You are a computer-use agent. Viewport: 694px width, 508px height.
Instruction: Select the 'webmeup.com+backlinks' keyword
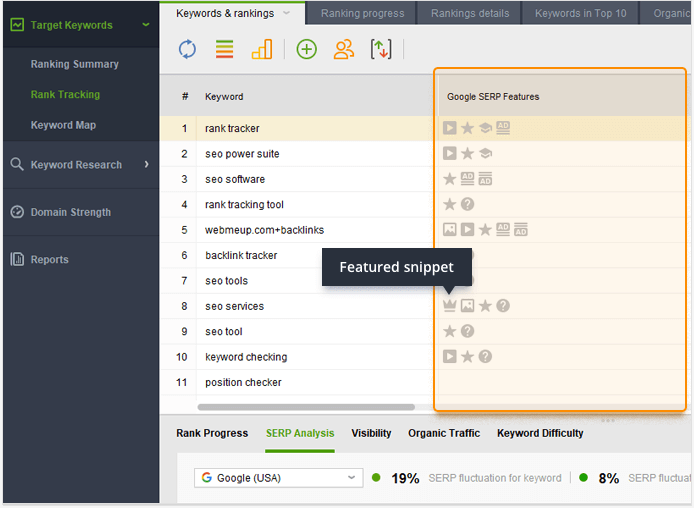[x=264, y=230]
